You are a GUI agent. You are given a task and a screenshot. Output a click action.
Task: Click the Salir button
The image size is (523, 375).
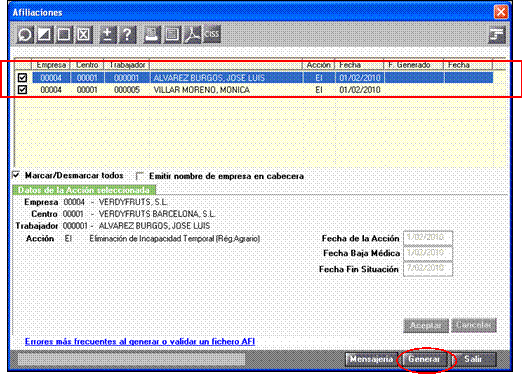click(473, 359)
